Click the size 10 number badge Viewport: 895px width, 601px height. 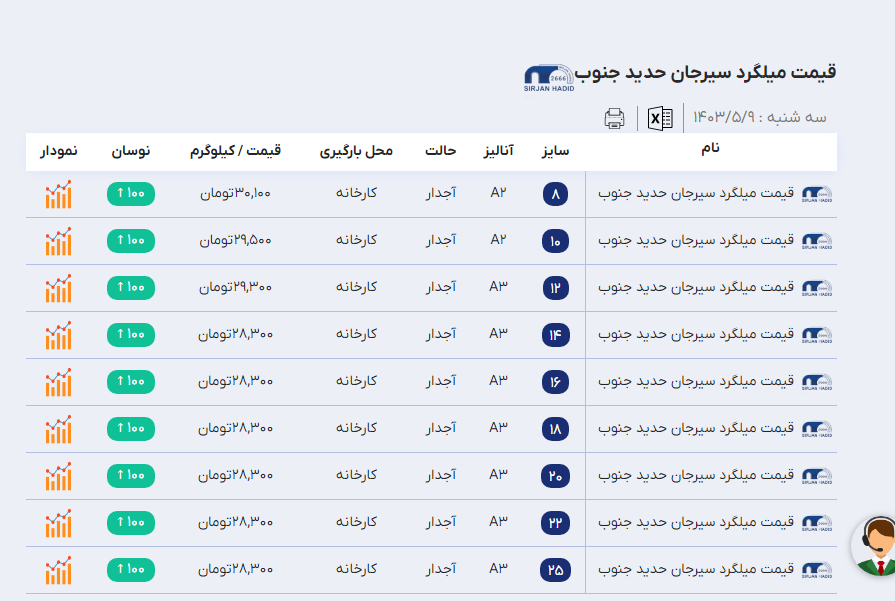point(555,241)
